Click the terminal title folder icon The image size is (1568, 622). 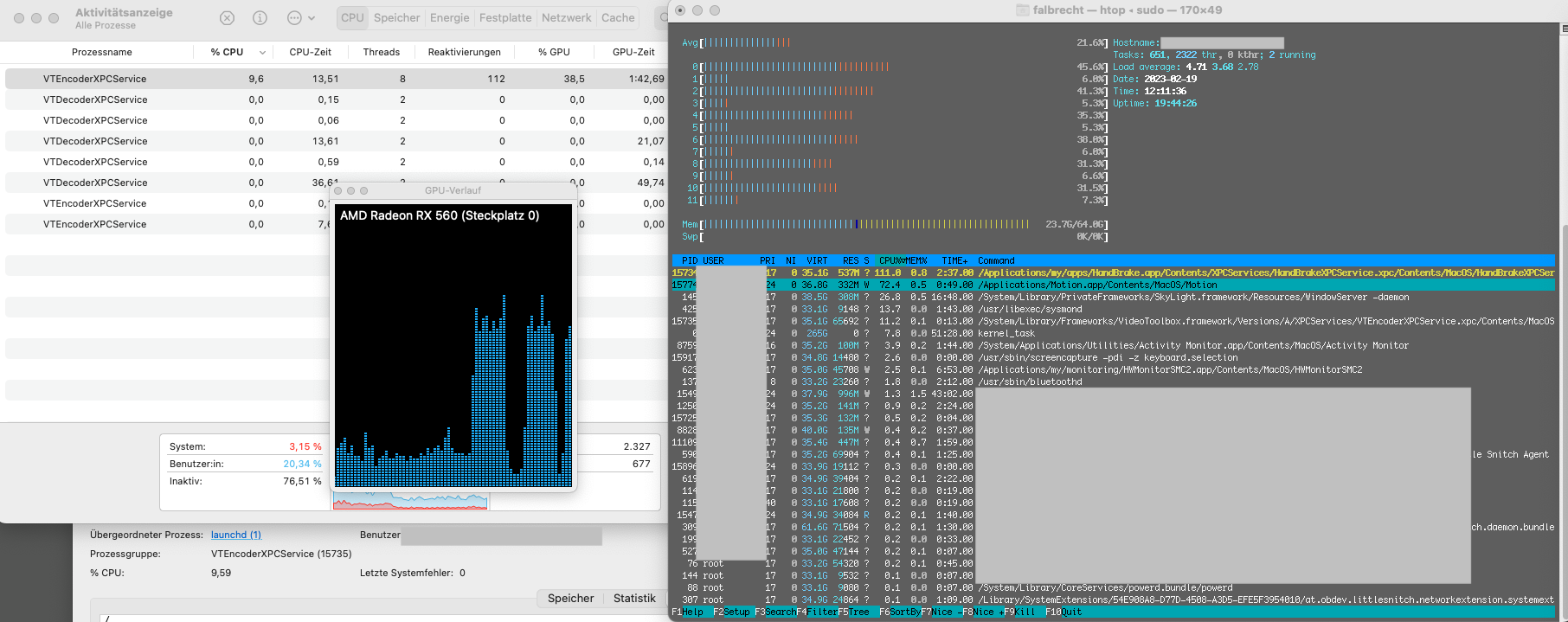coord(1025,10)
